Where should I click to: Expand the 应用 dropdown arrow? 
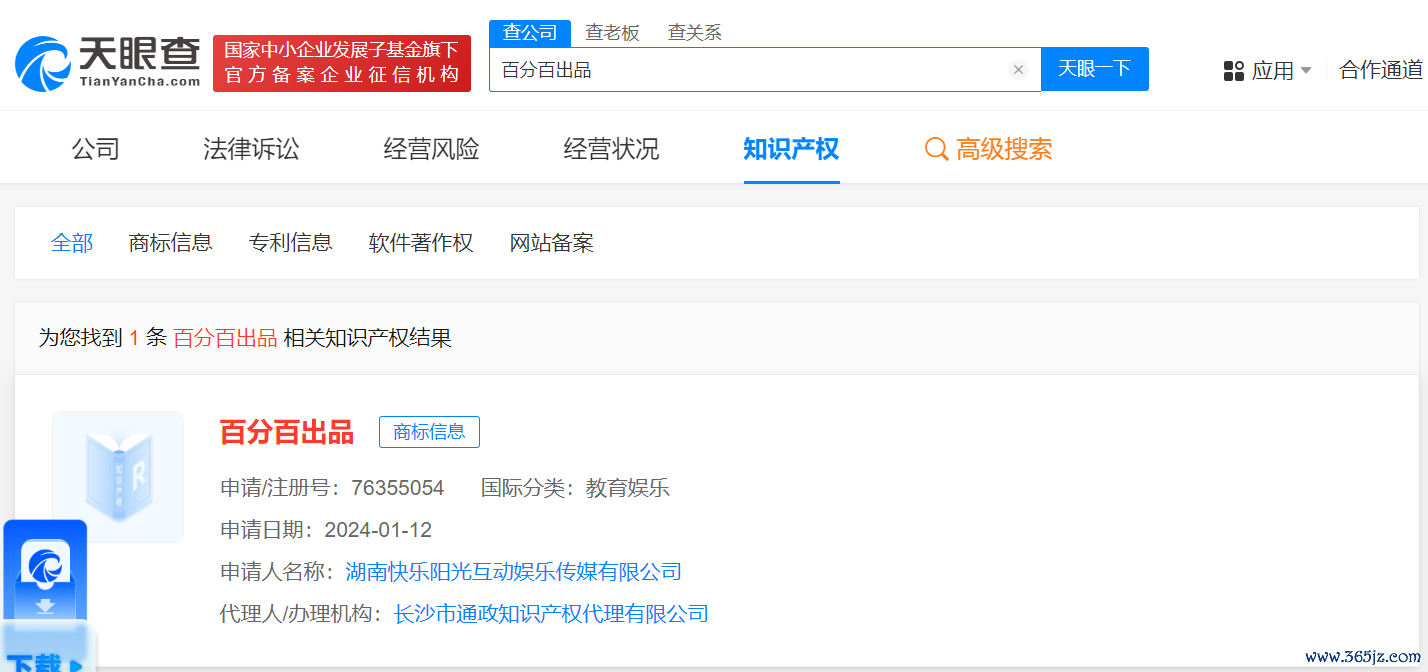click(x=1306, y=71)
